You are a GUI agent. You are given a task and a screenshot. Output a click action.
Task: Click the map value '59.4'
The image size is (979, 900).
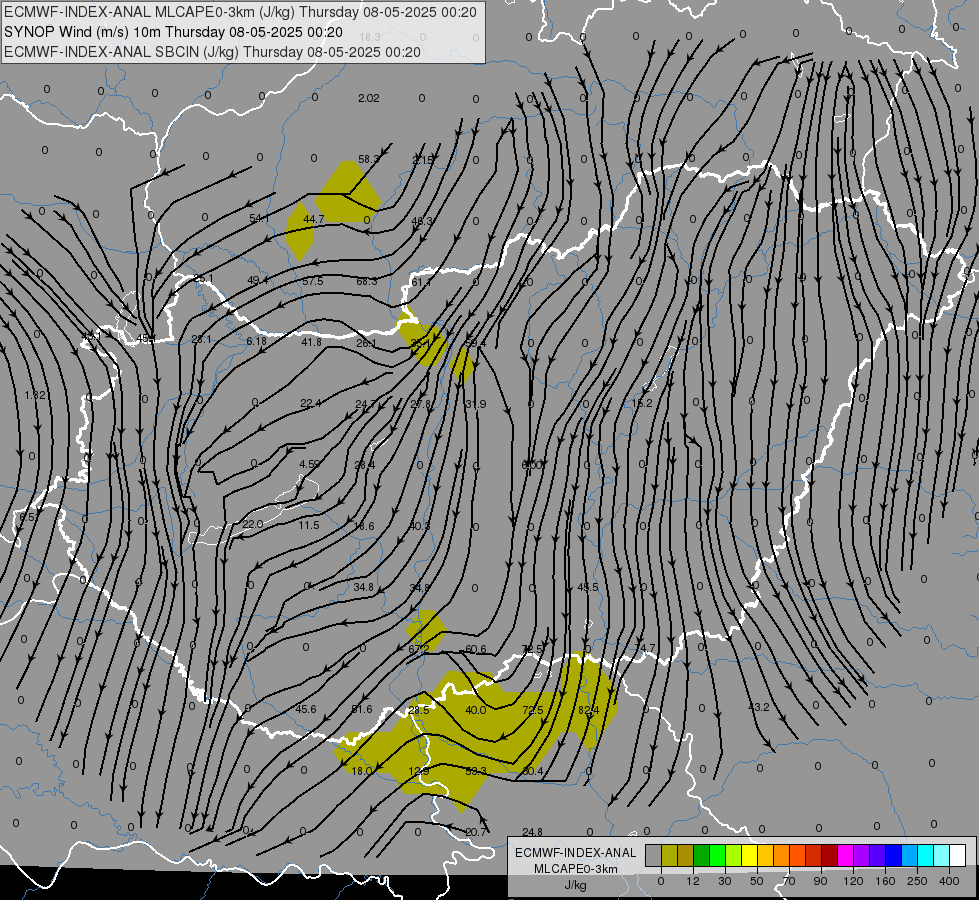[x=475, y=344]
